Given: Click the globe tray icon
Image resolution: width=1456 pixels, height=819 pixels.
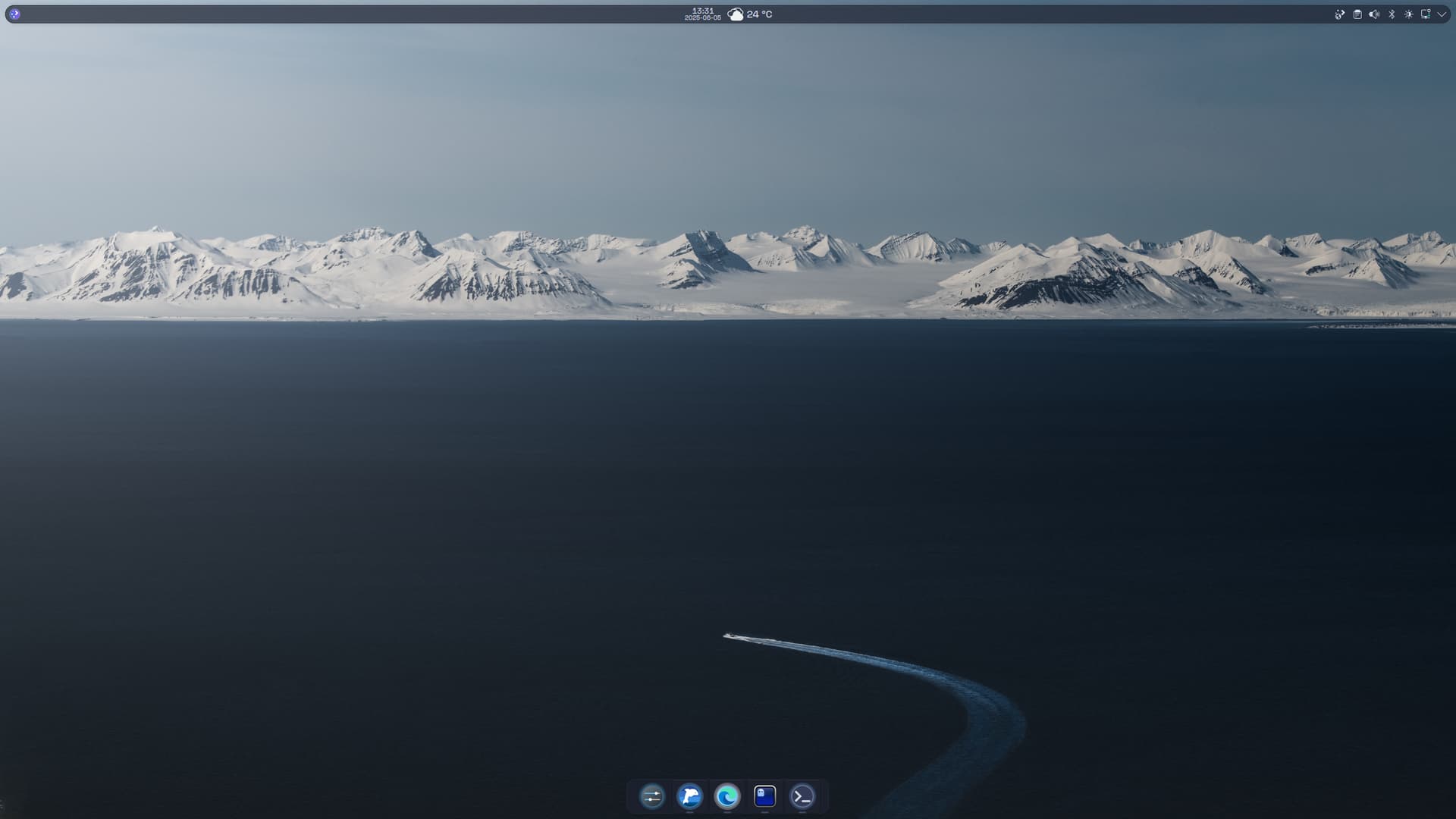Looking at the screenshot, I should pos(1340,14).
